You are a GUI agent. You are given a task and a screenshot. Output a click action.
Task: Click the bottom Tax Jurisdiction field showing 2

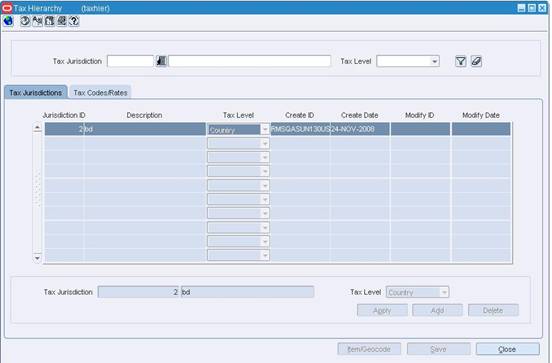click(x=138, y=292)
